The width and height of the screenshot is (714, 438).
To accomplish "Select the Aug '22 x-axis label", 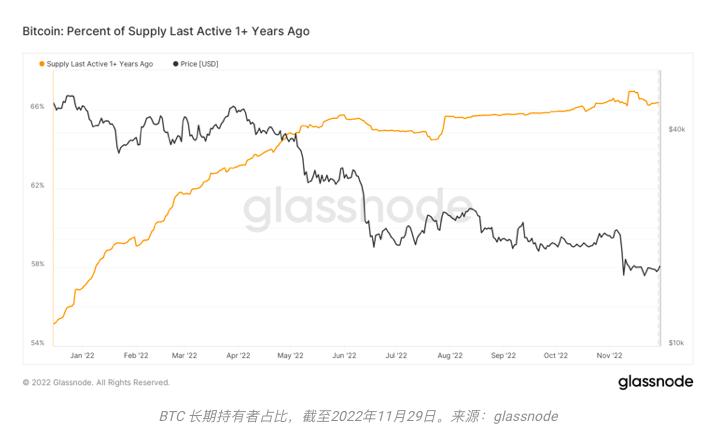I will coord(450,355).
